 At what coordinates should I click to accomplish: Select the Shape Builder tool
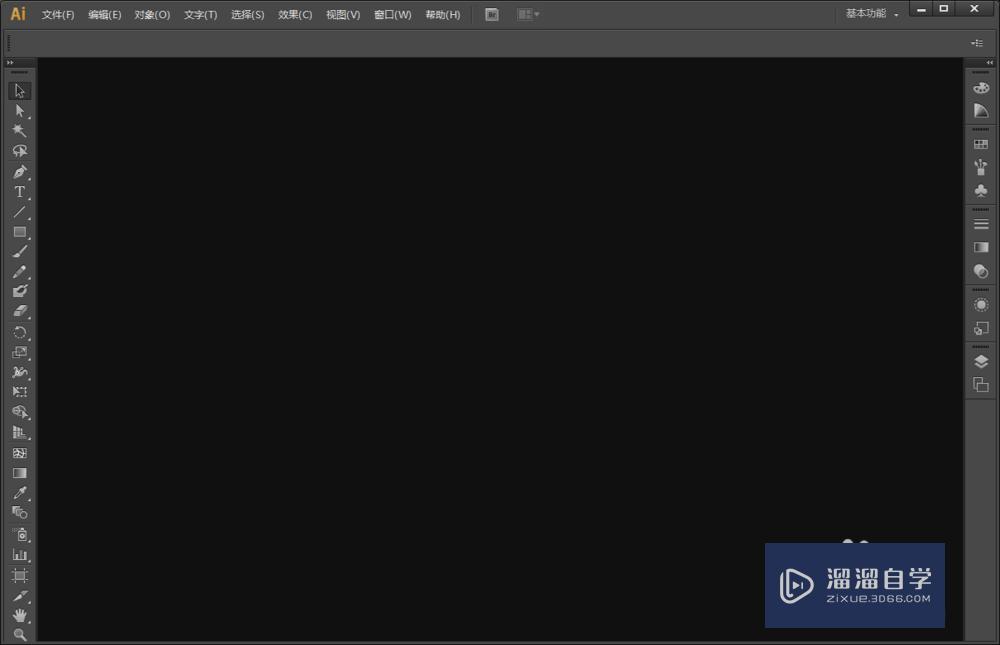20,412
